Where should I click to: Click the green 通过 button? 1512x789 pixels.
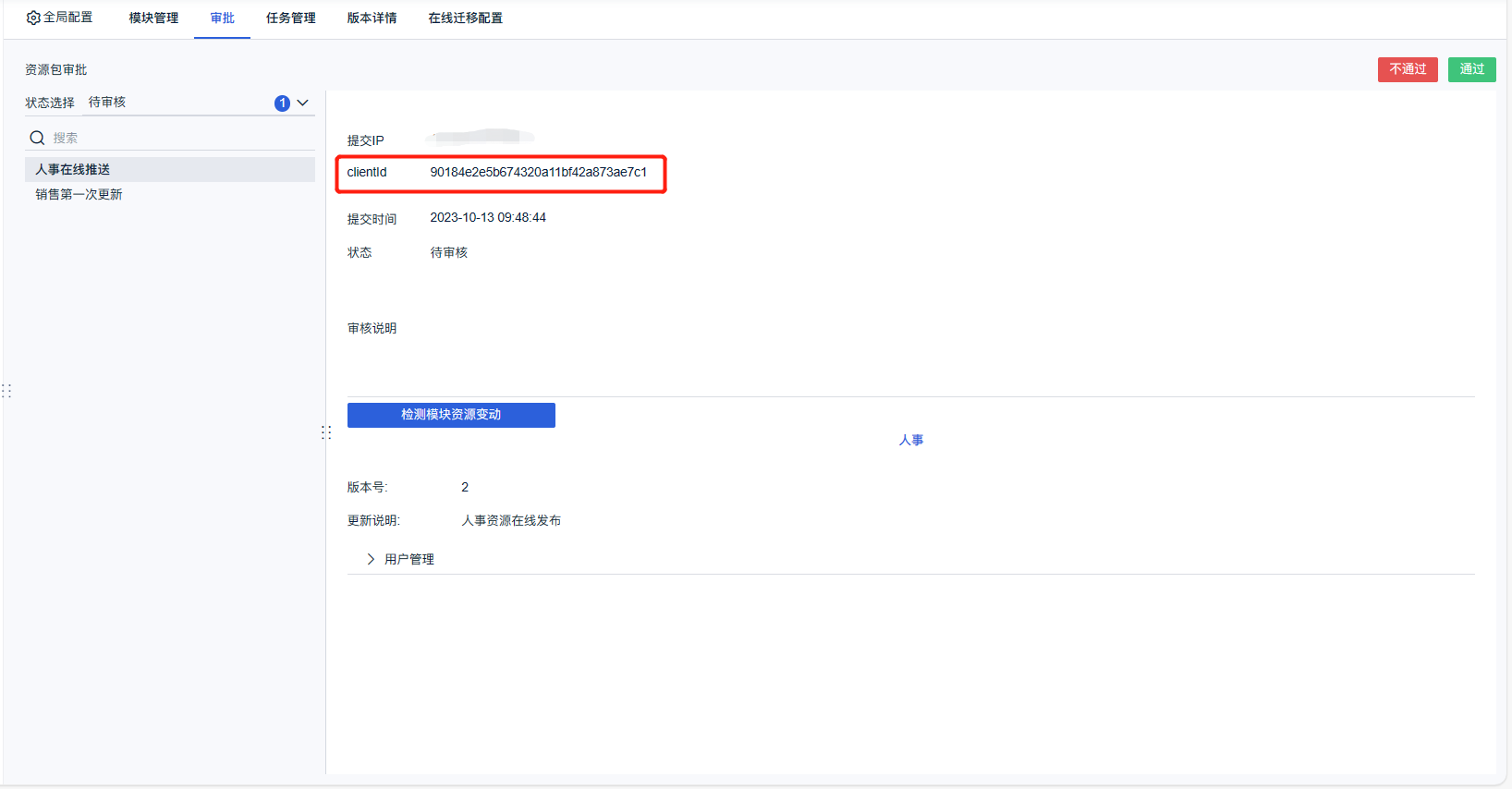point(1471,69)
